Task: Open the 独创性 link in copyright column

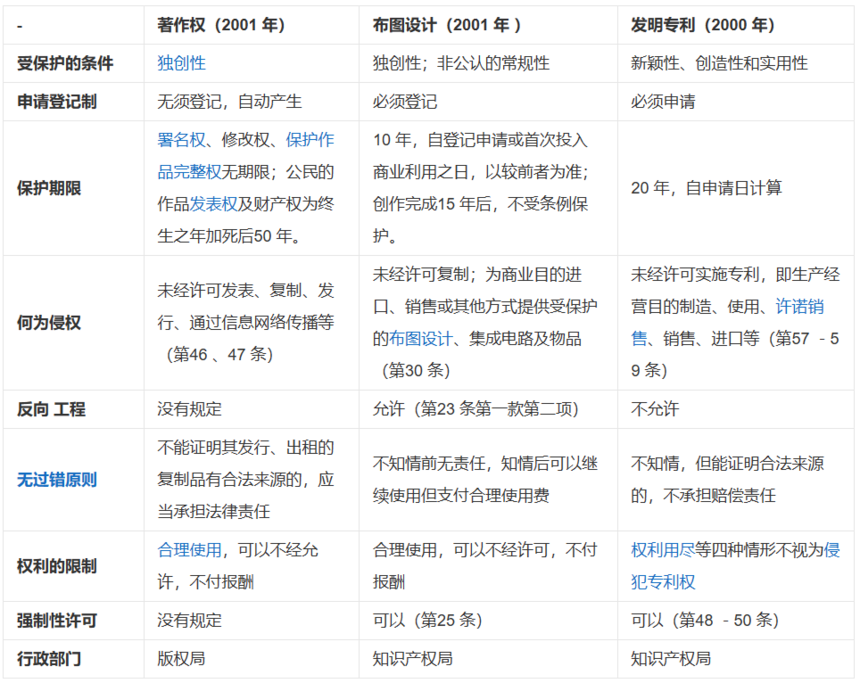Action: click(x=182, y=63)
